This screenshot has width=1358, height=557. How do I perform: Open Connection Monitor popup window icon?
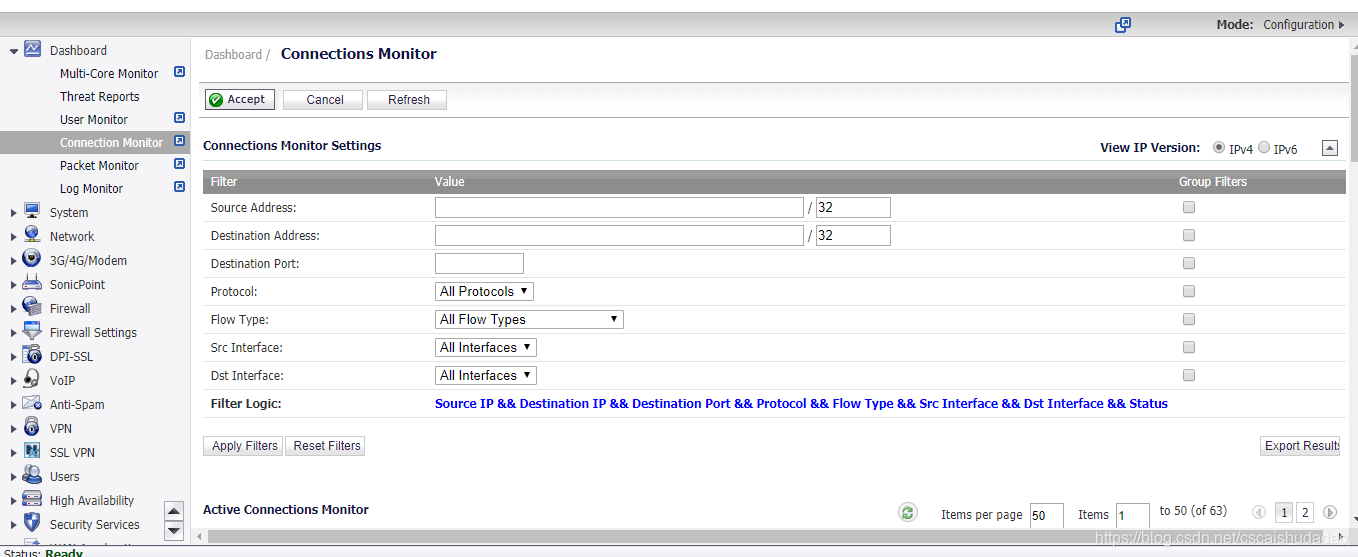point(180,141)
